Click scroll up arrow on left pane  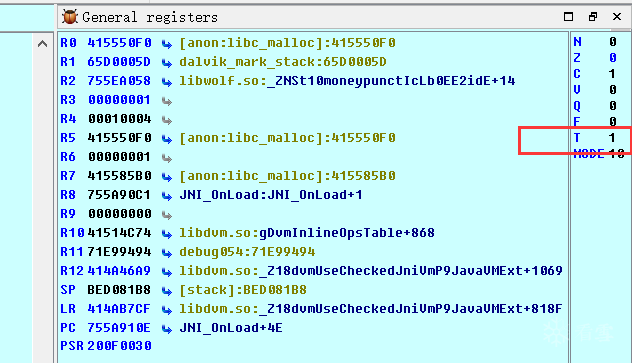(x=42, y=44)
